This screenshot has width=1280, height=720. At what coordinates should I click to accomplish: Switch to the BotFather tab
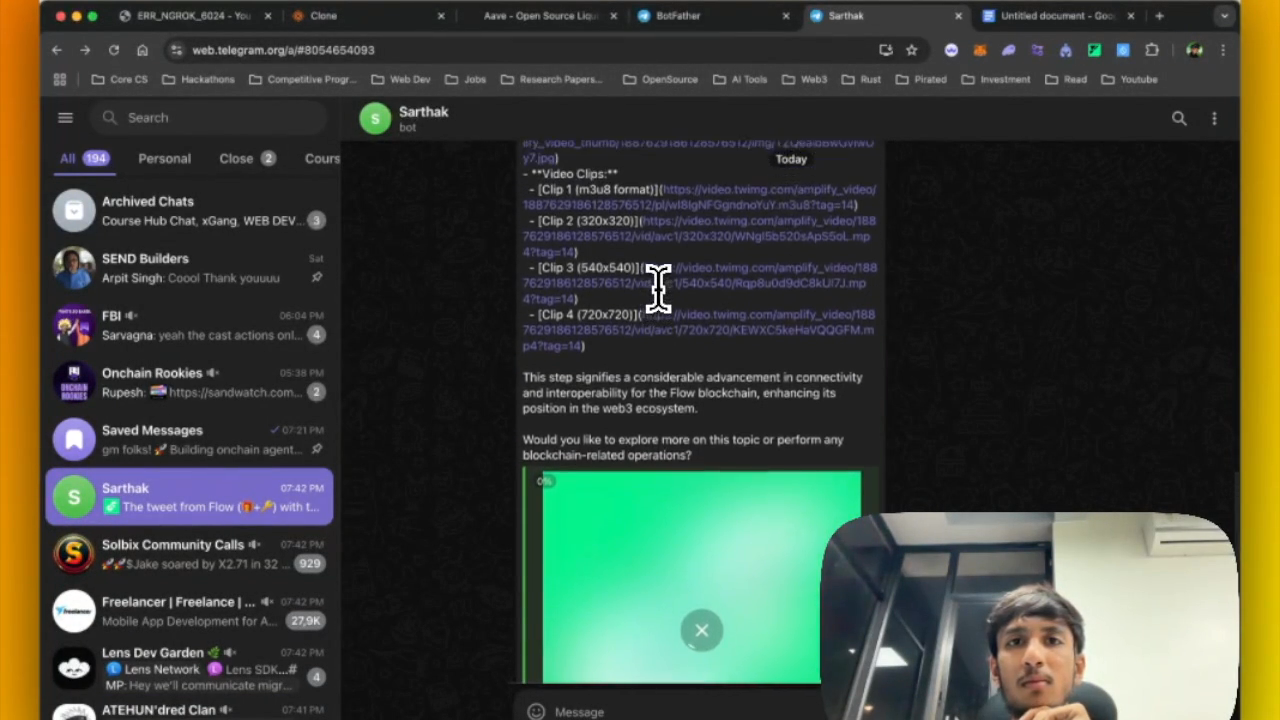pos(713,16)
